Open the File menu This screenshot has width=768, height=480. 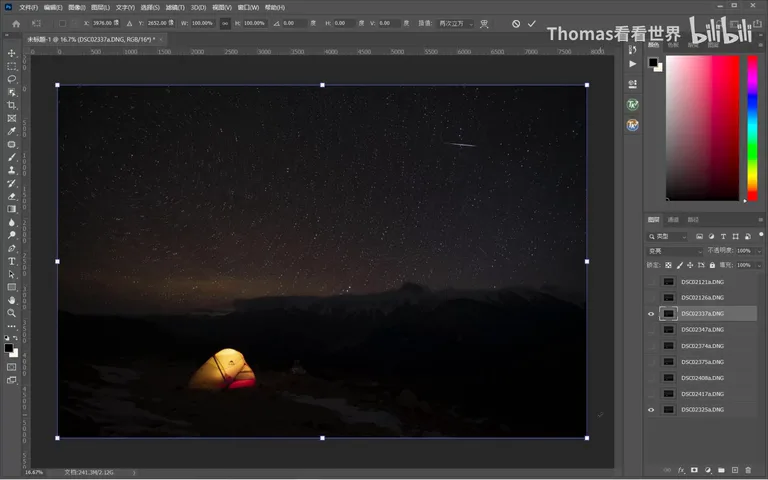click(28, 7)
